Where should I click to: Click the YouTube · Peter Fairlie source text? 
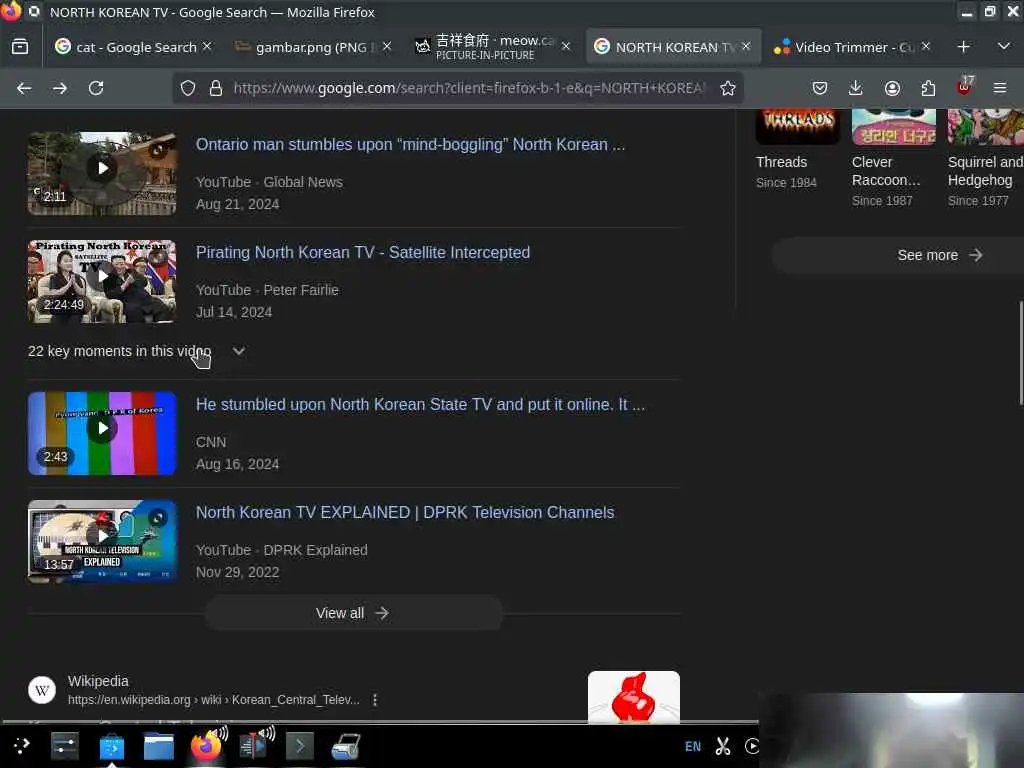(267, 290)
